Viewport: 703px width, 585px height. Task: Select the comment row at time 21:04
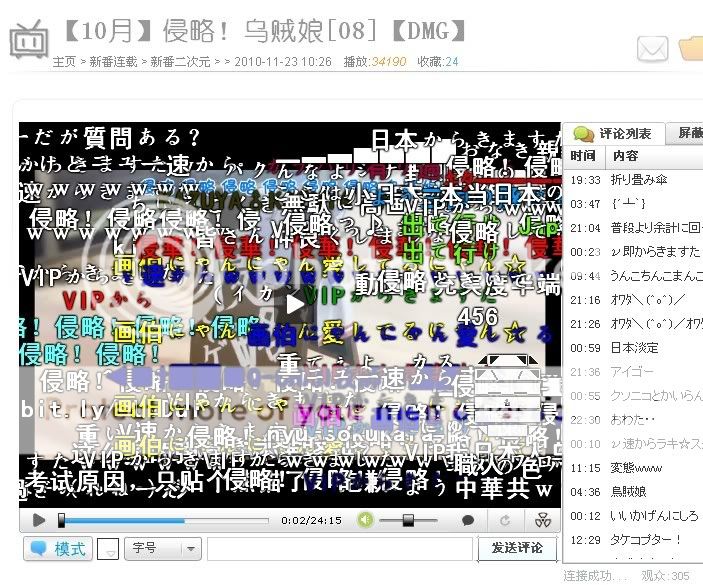633,228
